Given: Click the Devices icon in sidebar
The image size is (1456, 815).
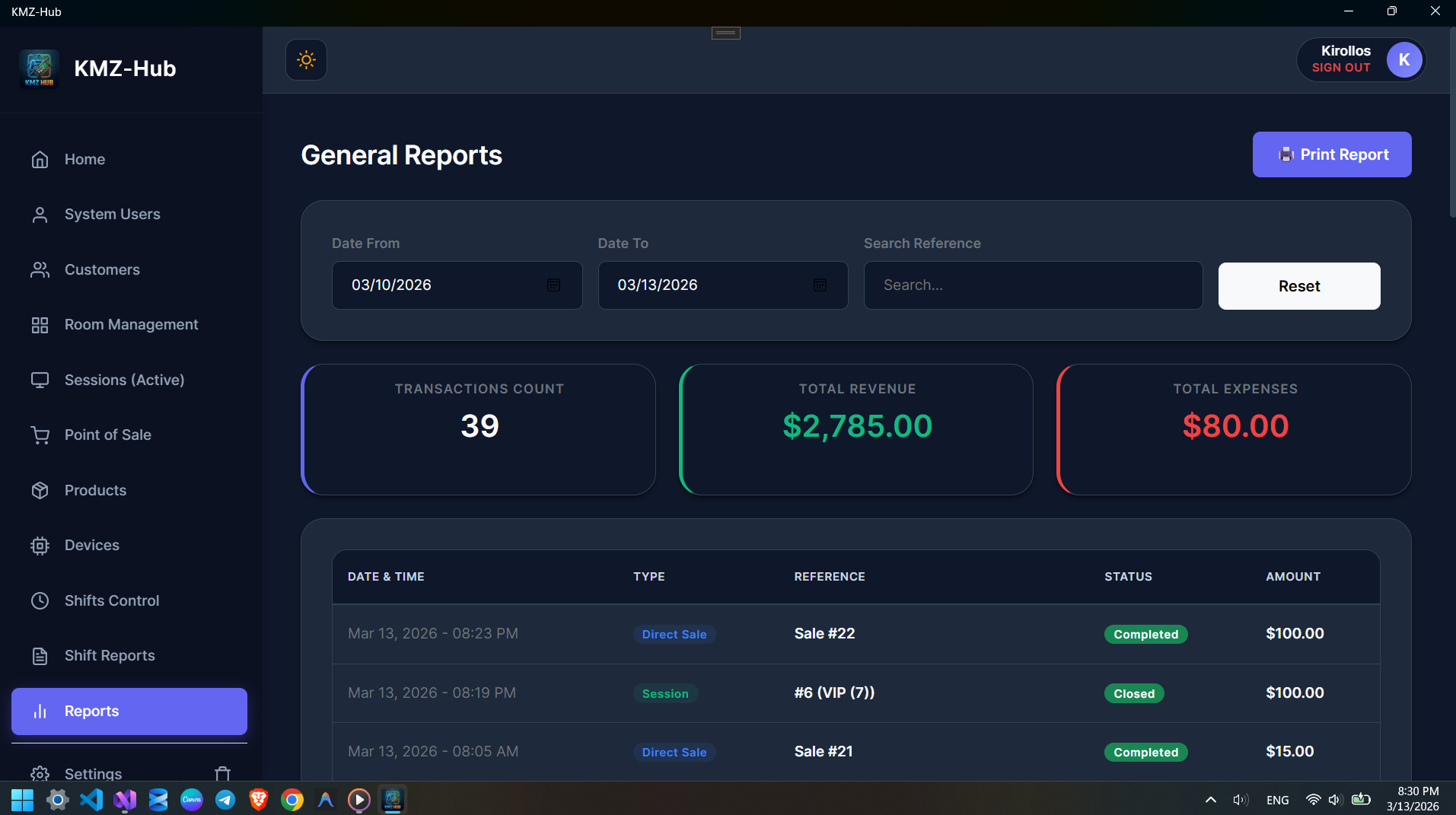Looking at the screenshot, I should (x=40, y=545).
